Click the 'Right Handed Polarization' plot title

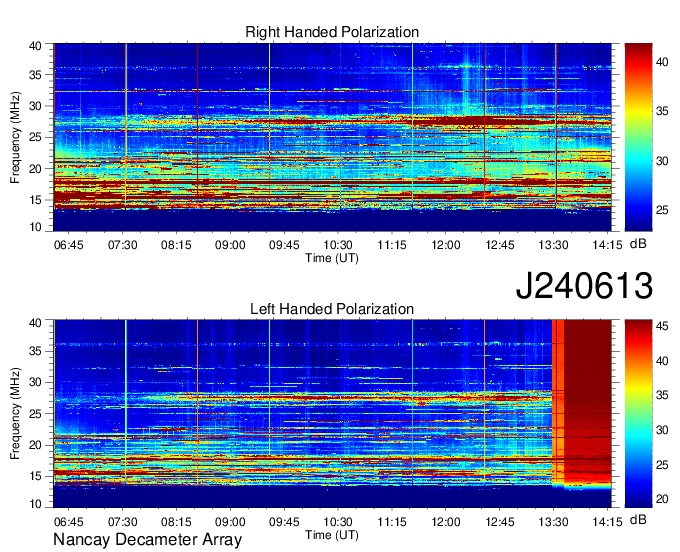coord(332,32)
